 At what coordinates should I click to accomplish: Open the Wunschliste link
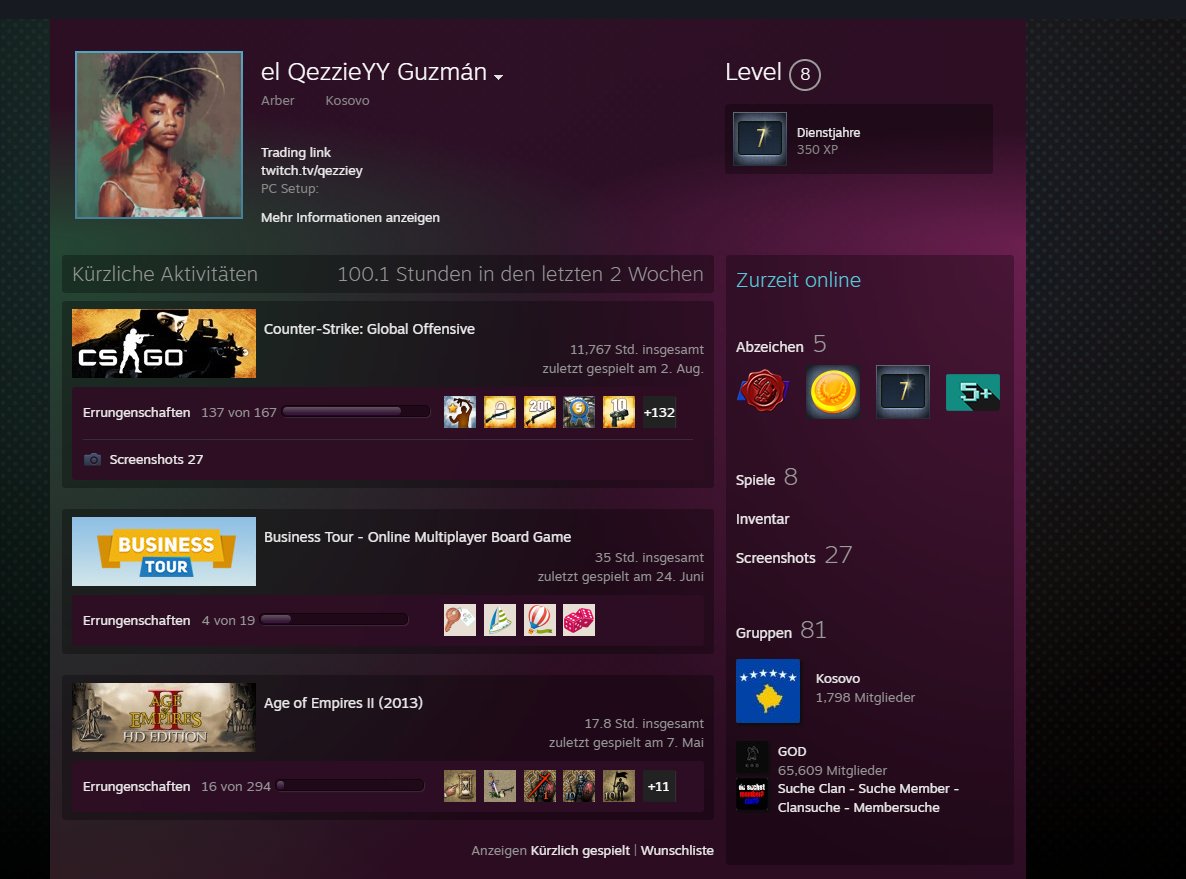[677, 850]
